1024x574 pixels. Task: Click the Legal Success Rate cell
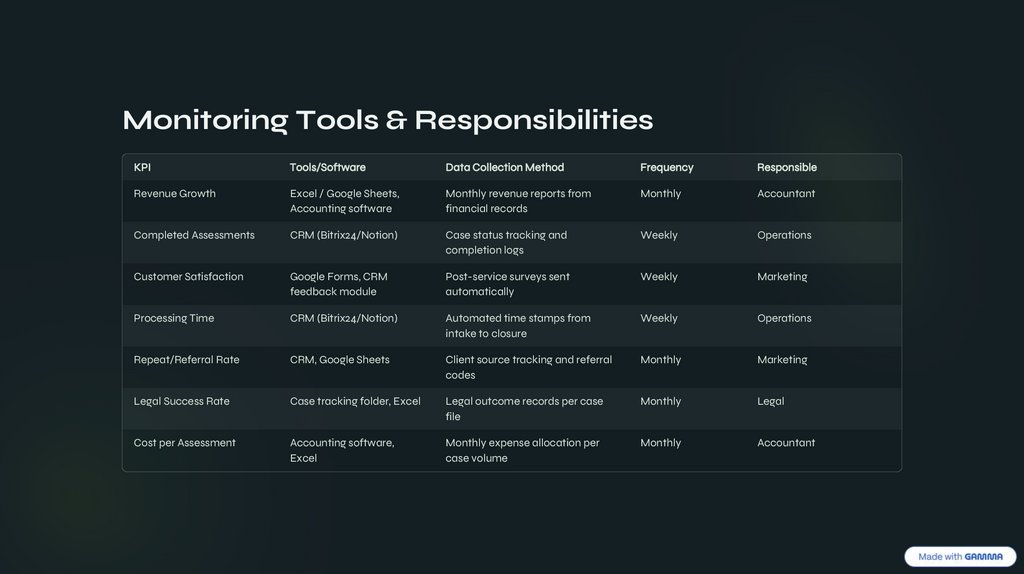click(x=181, y=401)
